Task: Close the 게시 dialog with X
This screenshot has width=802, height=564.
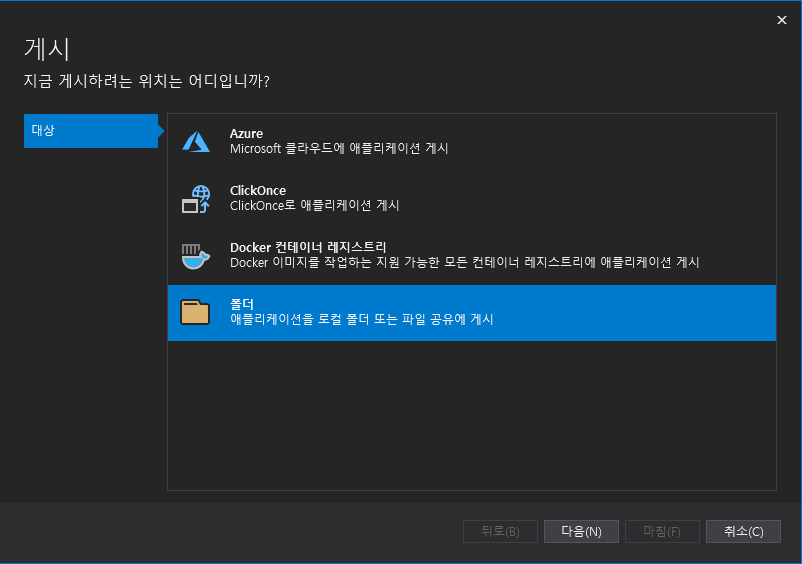Action: click(x=782, y=20)
